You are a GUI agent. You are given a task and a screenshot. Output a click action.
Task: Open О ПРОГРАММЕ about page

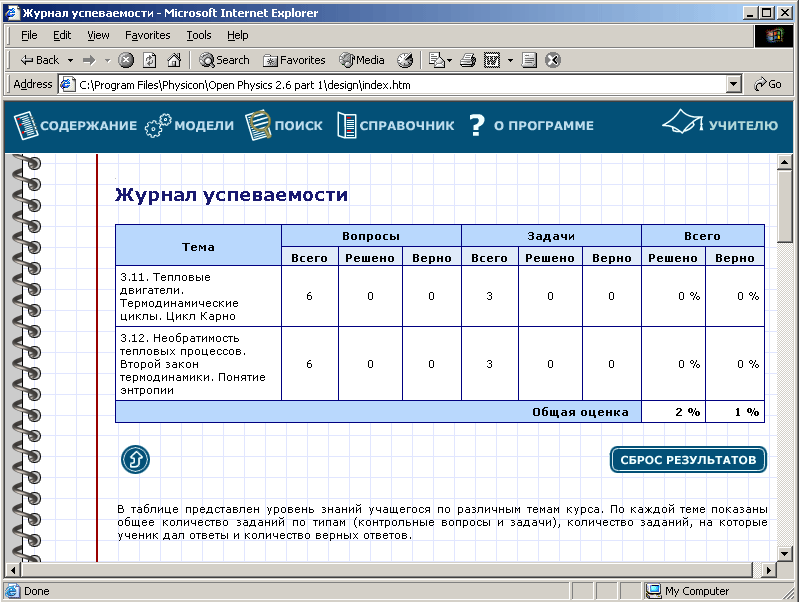[x=531, y=126]
